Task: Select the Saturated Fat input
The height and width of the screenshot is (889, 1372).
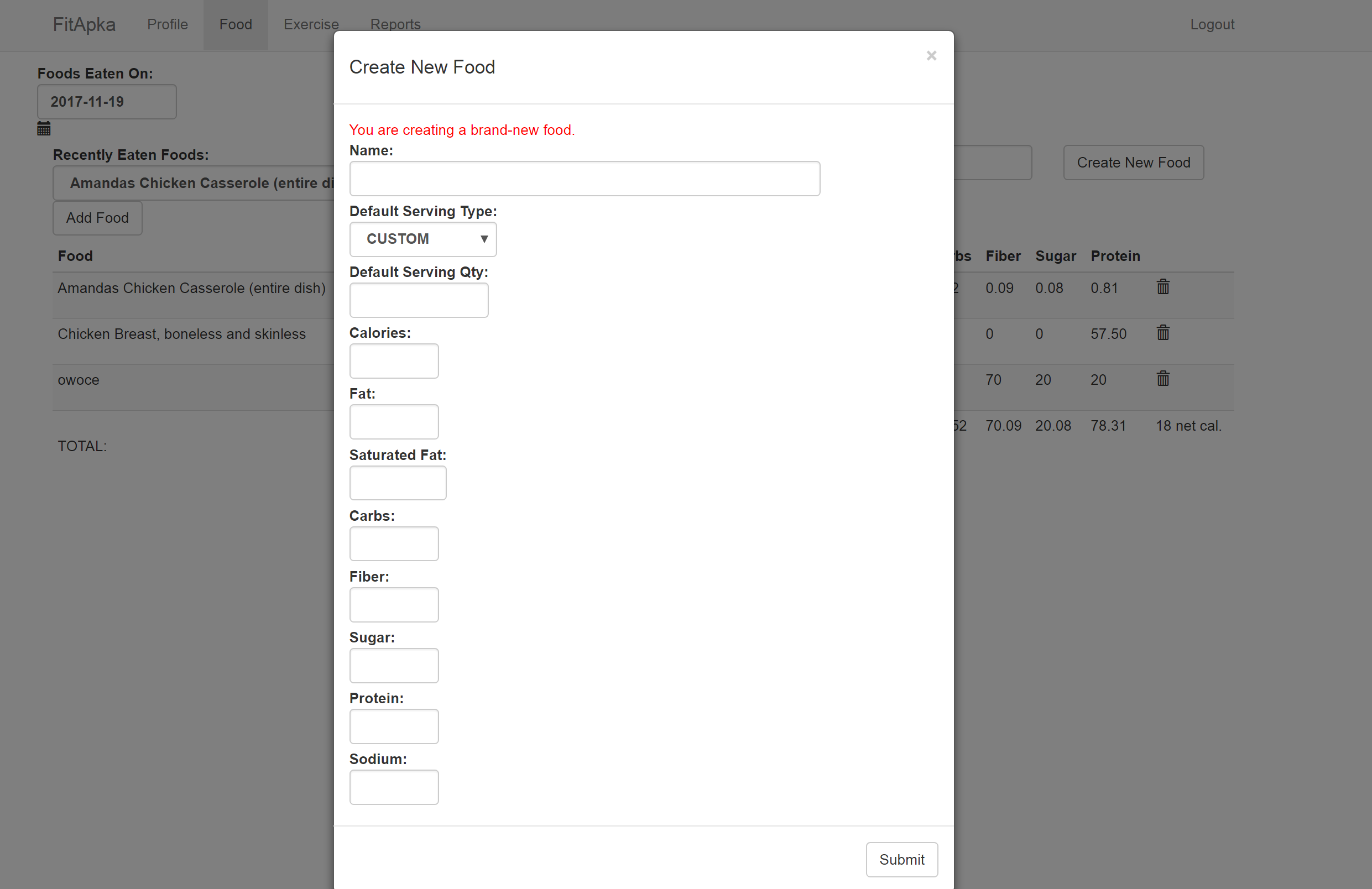Action: coord(397,483)
